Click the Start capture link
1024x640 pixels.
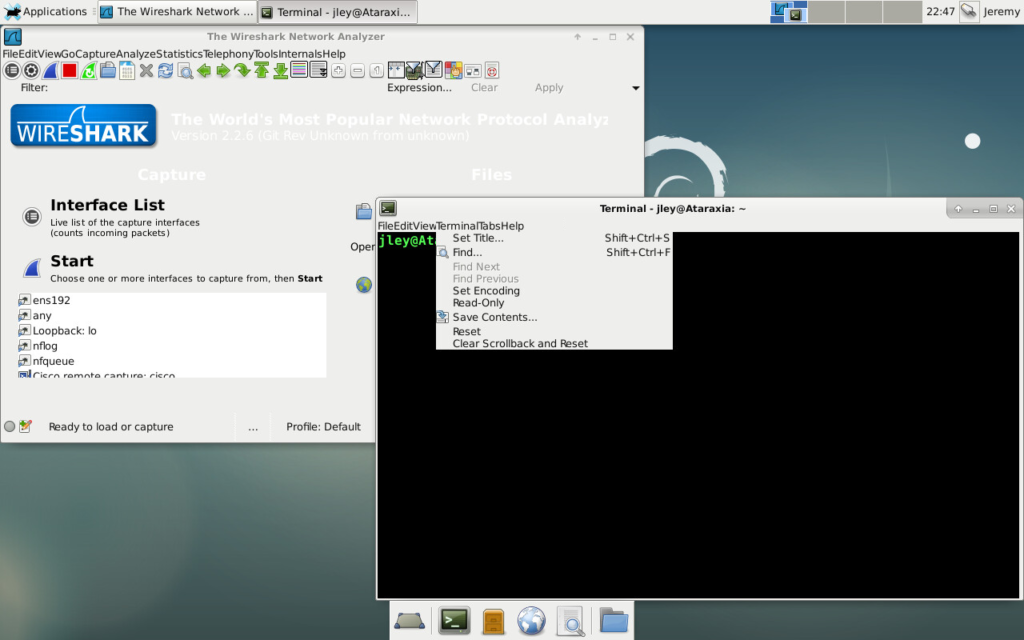click(72, 261)
